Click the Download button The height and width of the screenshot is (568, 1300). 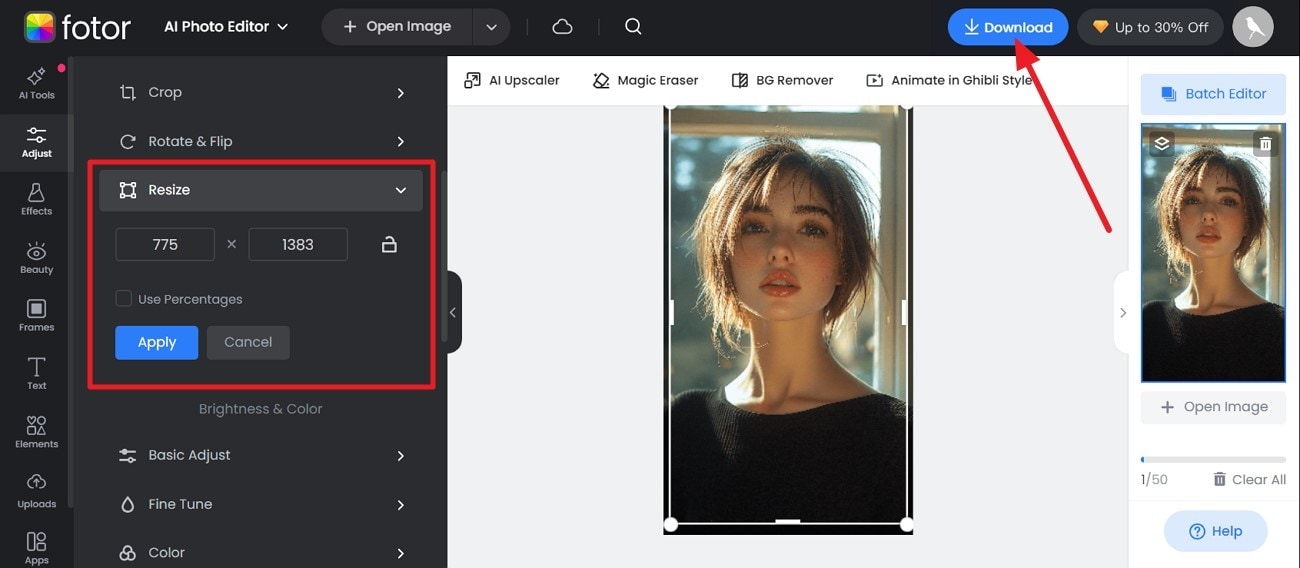[1008, 27]
